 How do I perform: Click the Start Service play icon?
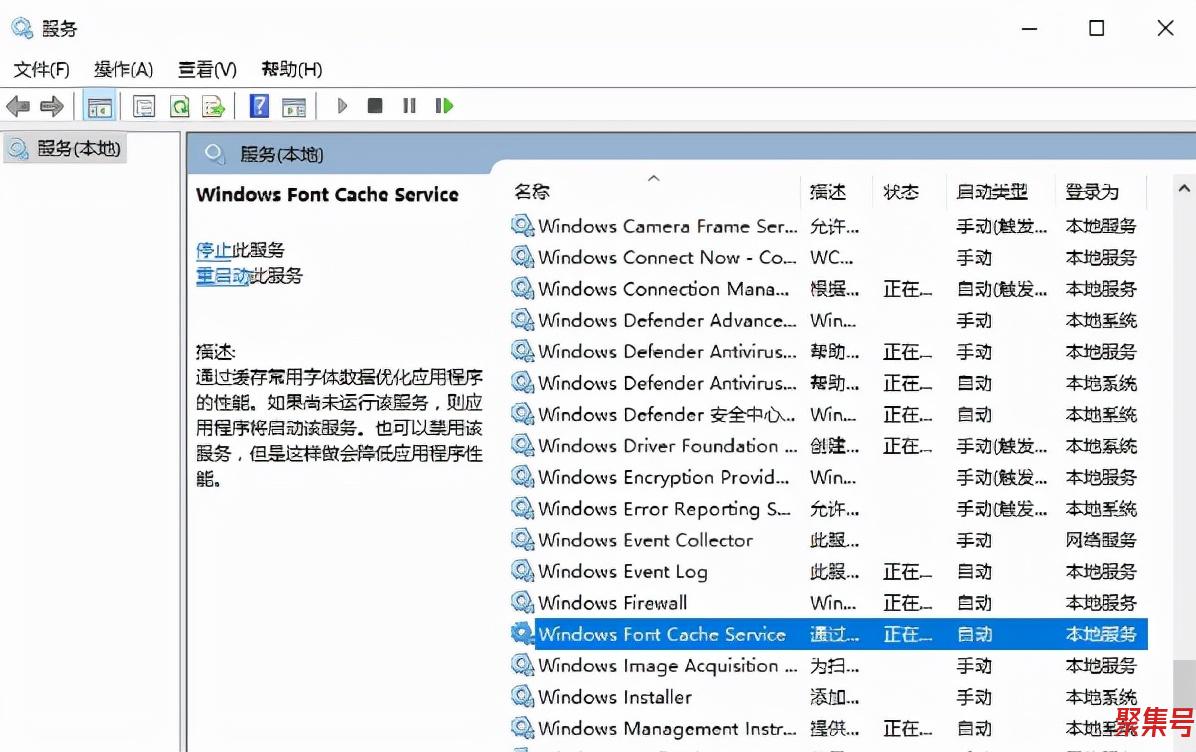pos(342,106)
